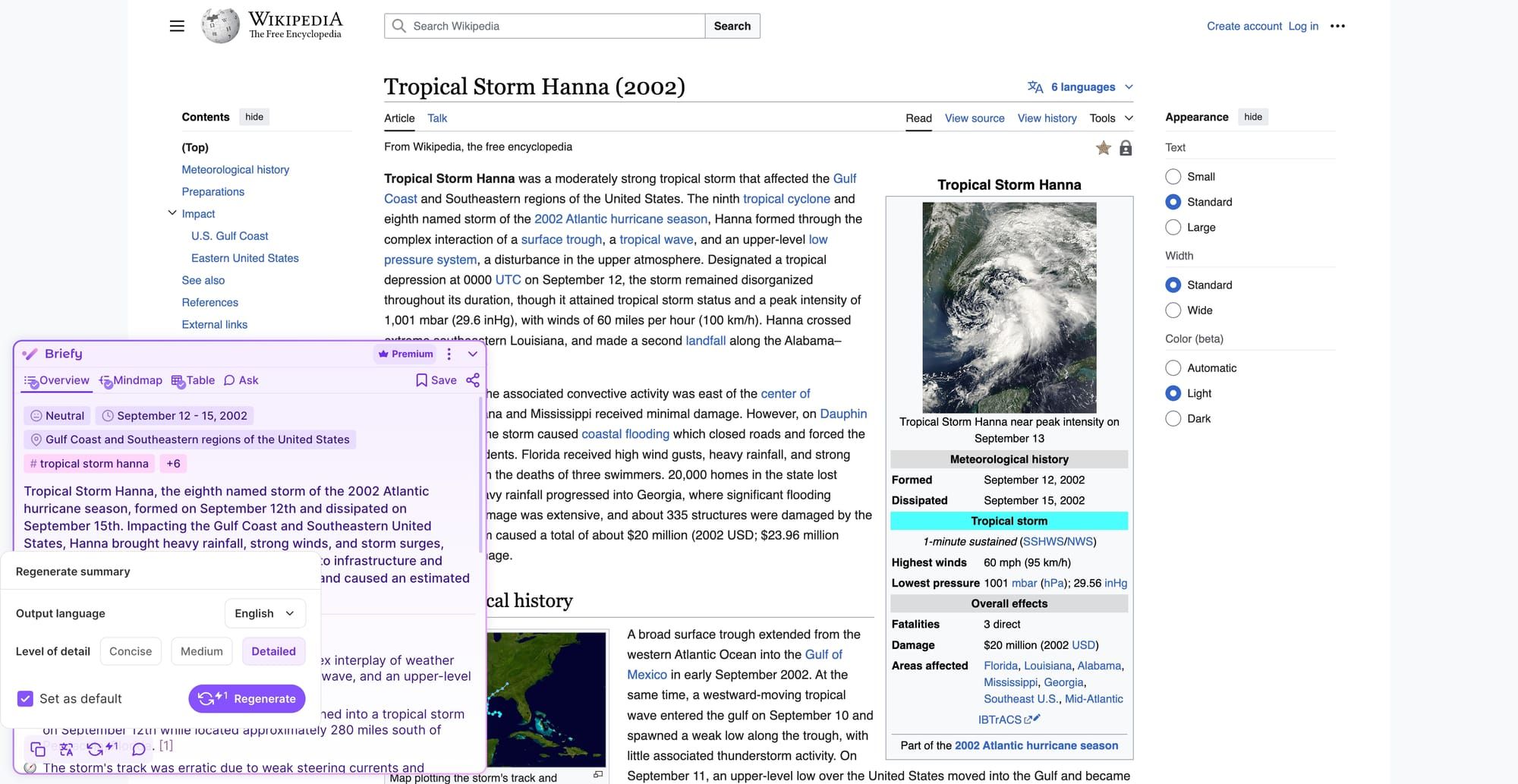Click the Wikipedia Search button
Screen dimensions: 1518x784
pos(732,26)
